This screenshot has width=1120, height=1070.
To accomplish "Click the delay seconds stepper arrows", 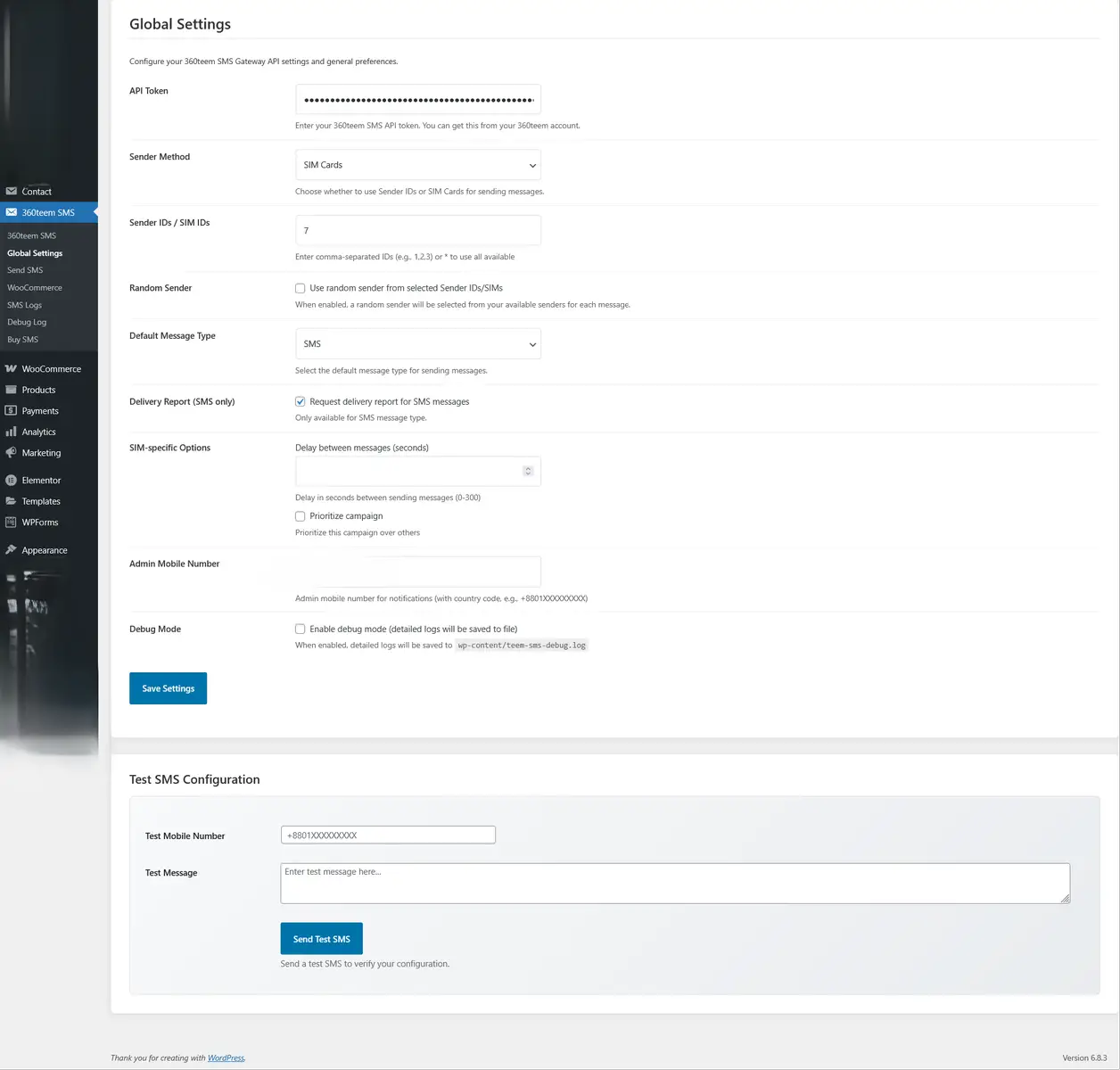I will (x=528, y=471).
